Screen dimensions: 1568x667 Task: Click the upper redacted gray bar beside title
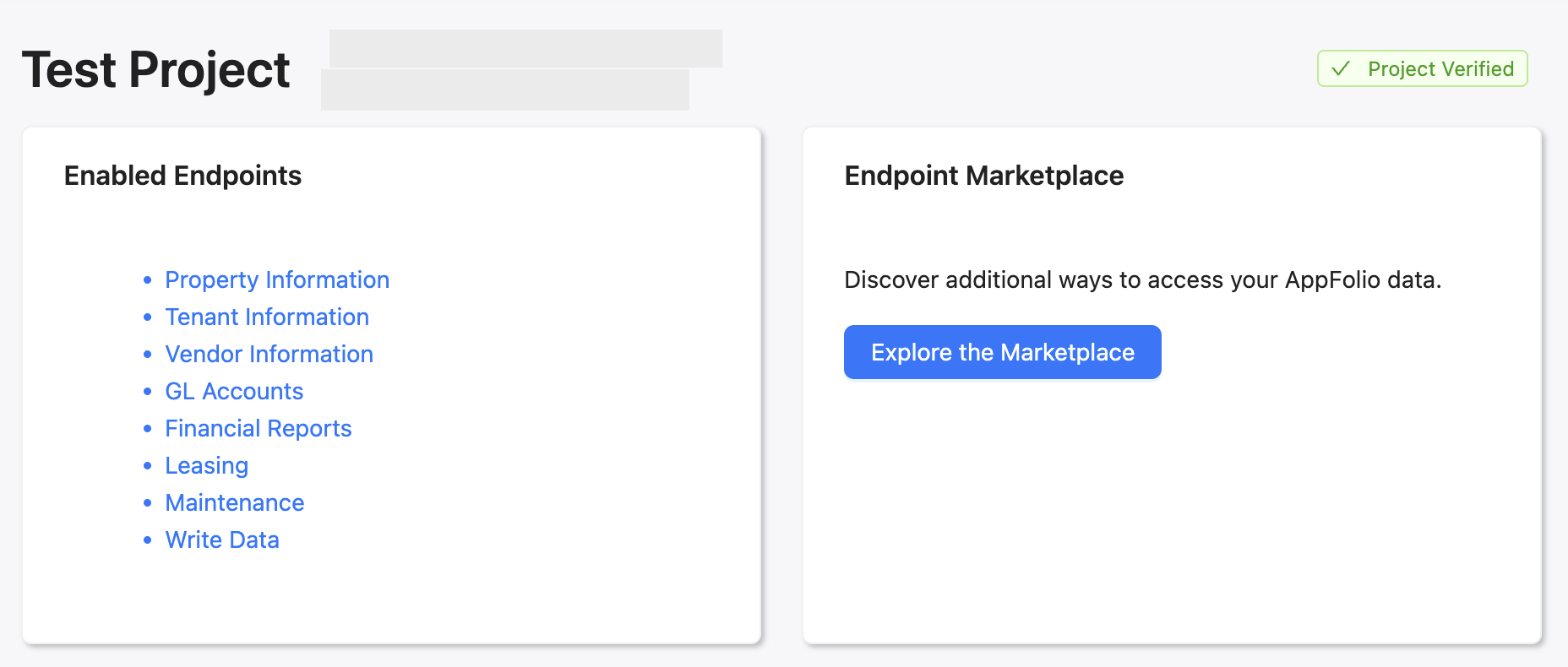(525, 48)
